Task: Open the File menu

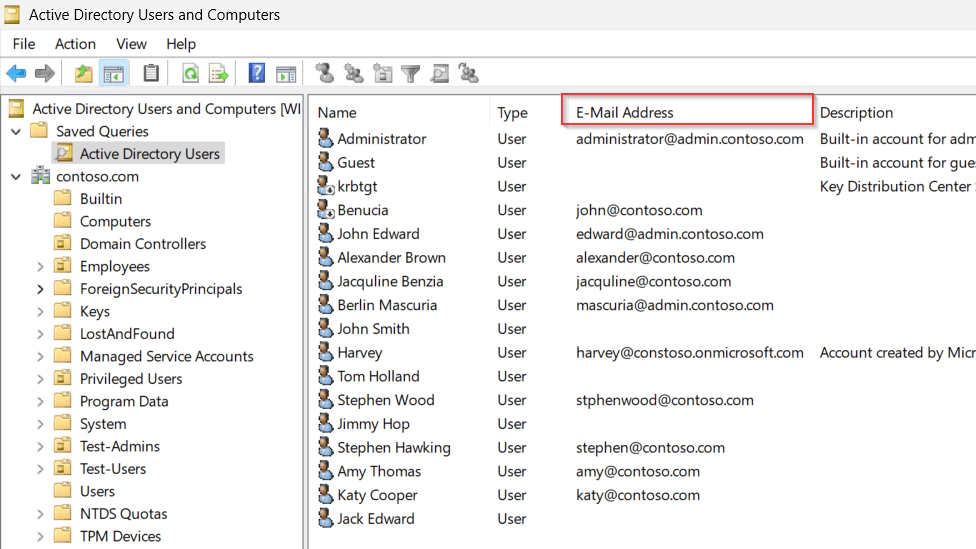Action: coord(24,44)
